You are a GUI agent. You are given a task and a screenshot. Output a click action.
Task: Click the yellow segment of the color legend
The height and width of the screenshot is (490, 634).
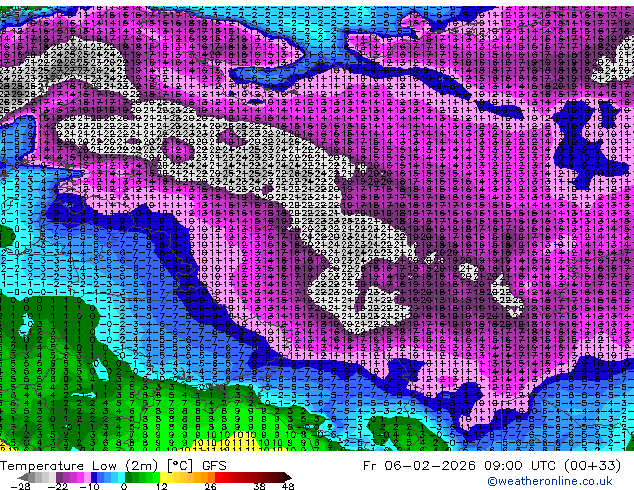[164, 477]
